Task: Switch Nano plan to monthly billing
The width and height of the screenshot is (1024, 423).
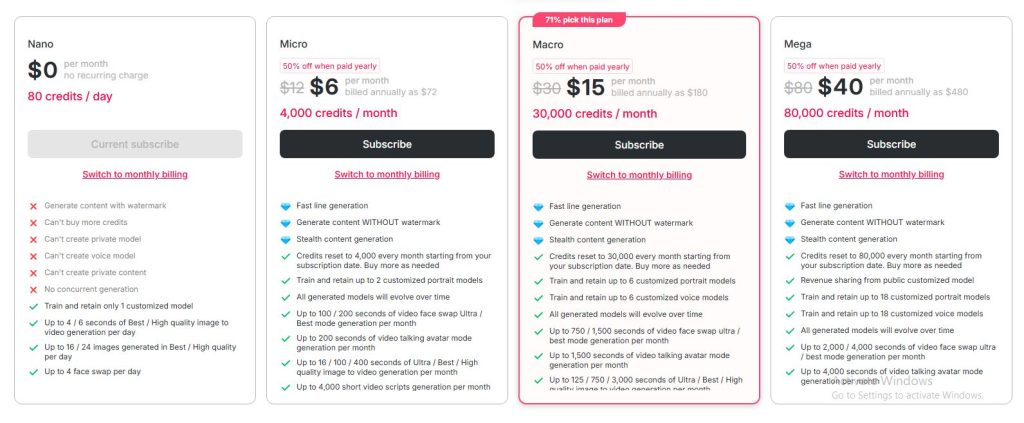Action: pos(135,174)
